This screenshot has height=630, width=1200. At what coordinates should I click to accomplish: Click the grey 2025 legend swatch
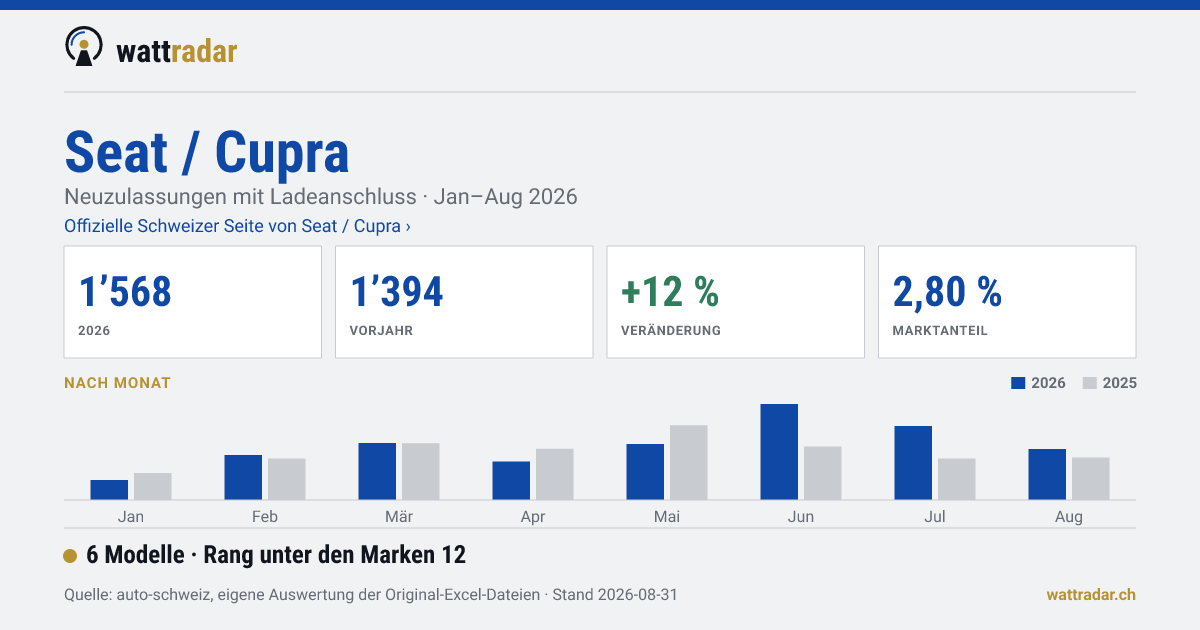(x=1090, y=383)
